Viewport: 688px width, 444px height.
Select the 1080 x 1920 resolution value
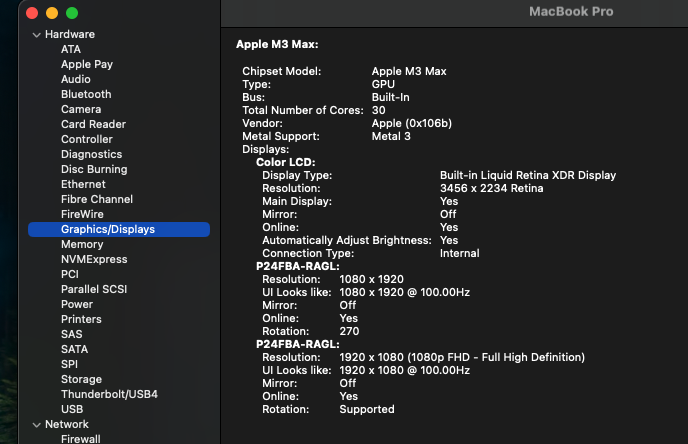(371, 279)
